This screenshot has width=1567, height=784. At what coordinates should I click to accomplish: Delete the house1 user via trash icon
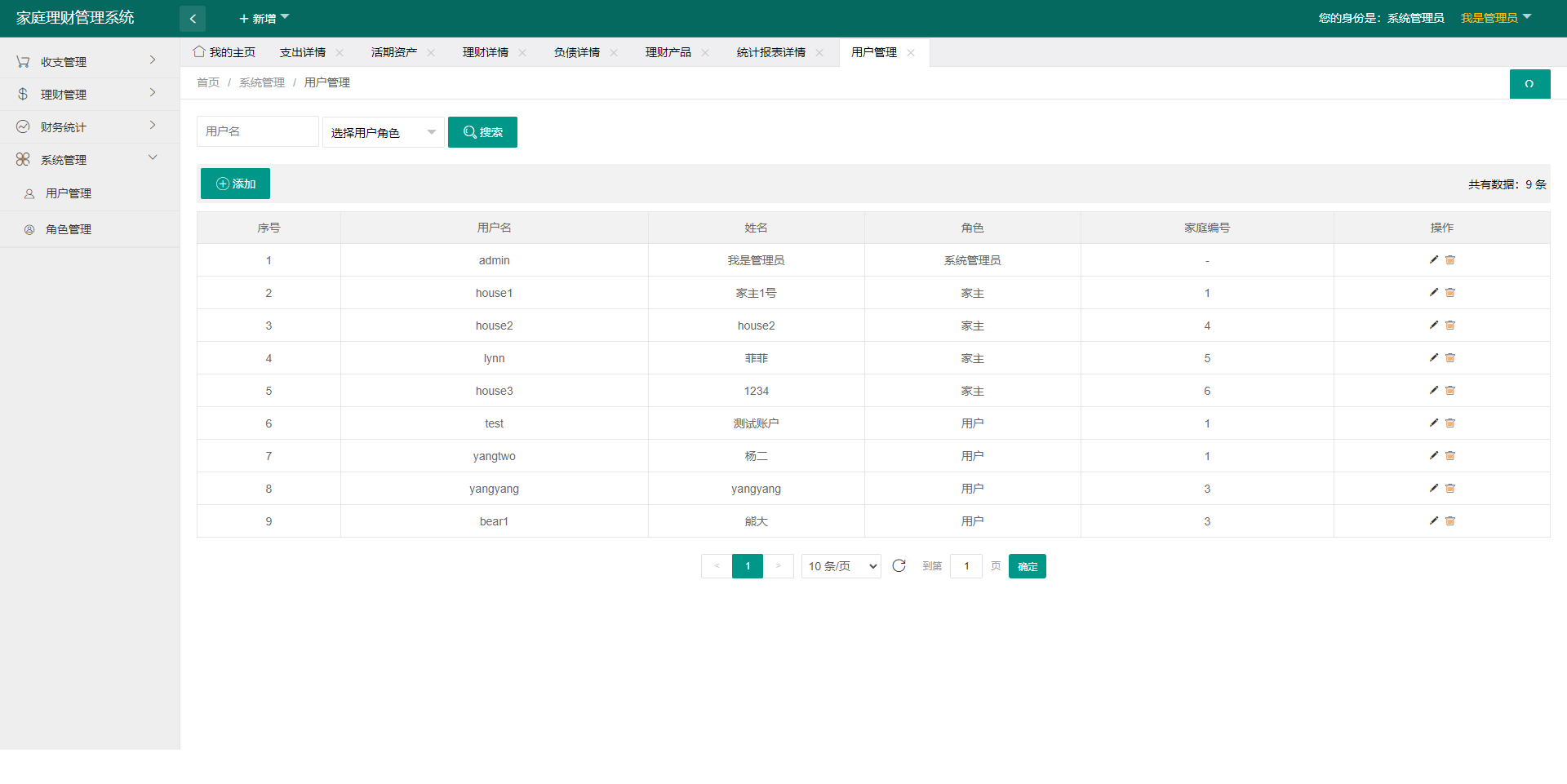(1450, 292)
